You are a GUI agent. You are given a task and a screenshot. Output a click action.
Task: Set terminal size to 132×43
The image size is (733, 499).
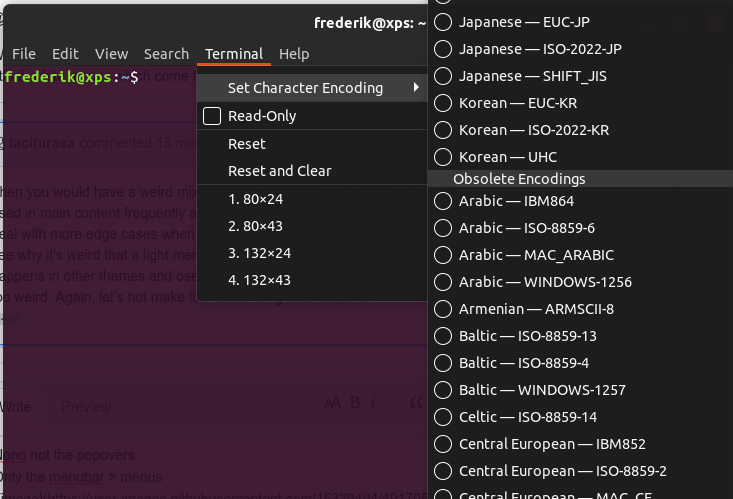coord(312,281)
